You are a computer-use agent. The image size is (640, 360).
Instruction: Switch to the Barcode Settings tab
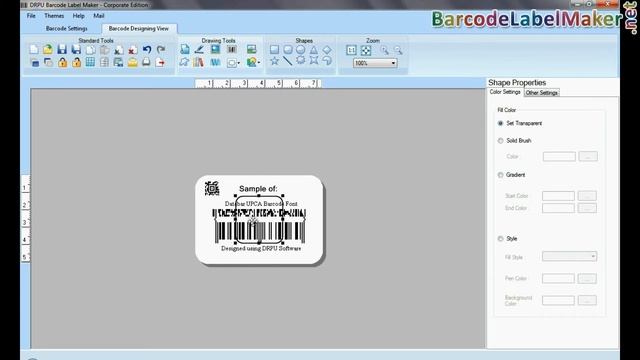pyautogui.click(x=67, y=29)
